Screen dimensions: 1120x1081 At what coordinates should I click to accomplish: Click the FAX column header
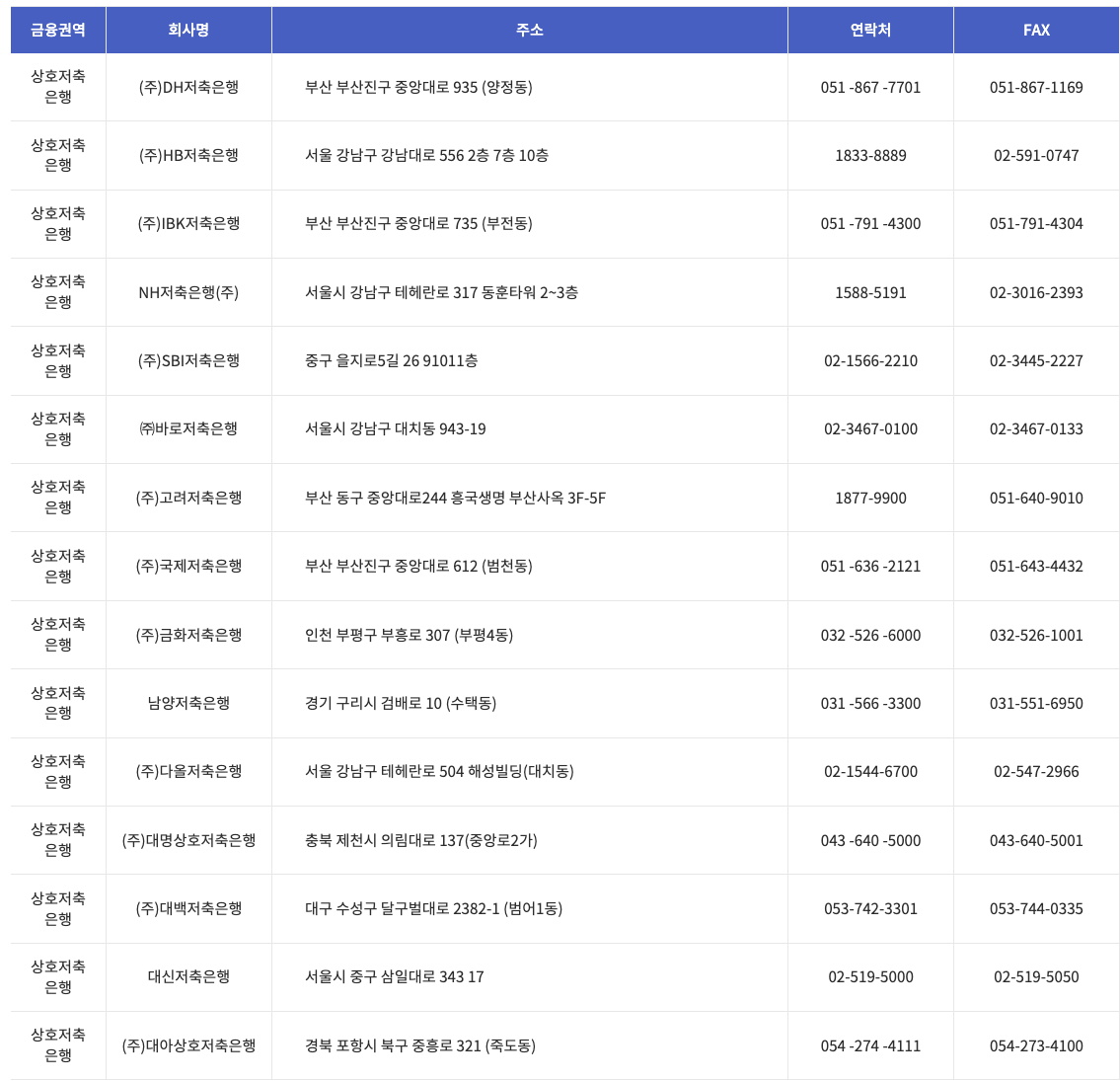1036,30
